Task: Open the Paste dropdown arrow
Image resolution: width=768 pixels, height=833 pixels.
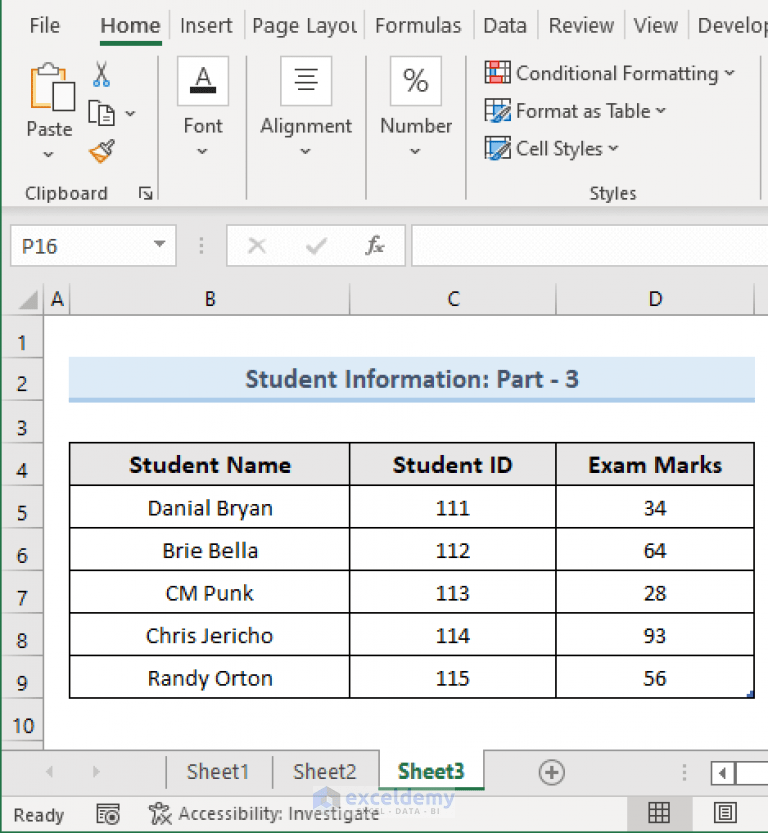Action: (x=48, y=153)
